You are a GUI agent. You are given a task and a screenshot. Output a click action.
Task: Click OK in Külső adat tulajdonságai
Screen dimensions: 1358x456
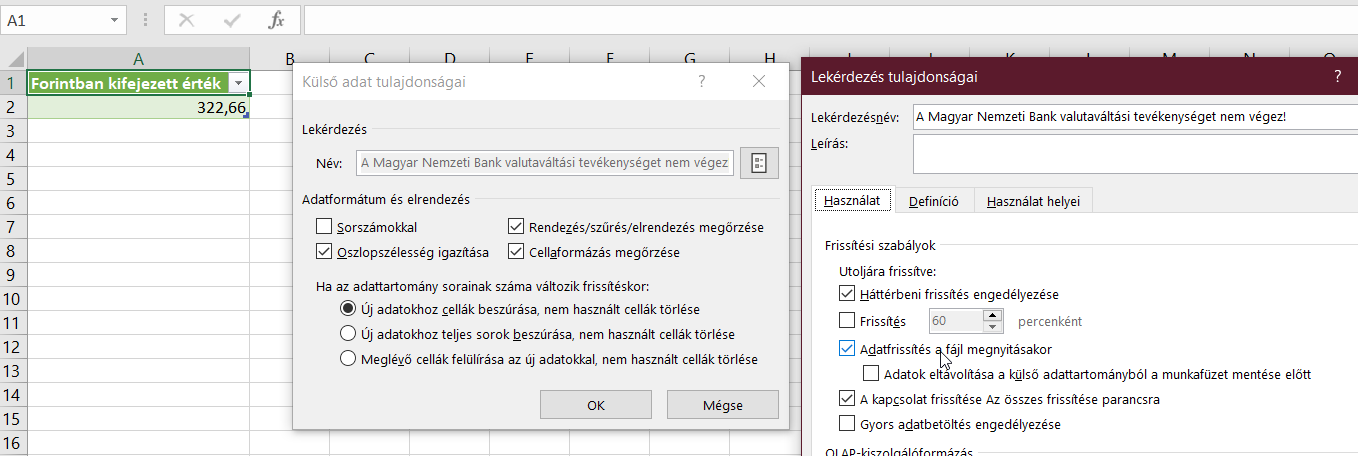(x=596, y=405)
